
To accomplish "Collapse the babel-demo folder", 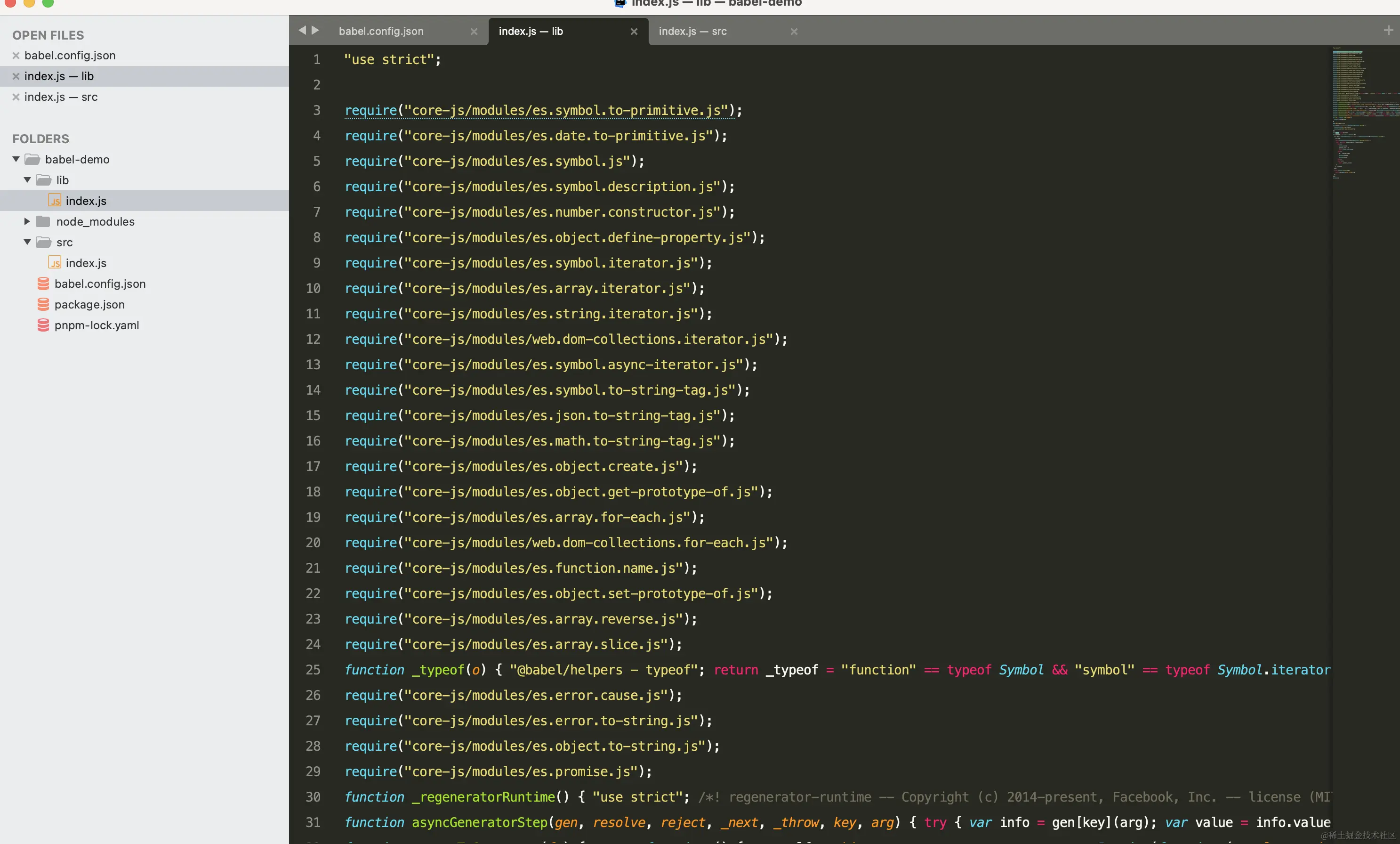I will (x=16, y=159).
